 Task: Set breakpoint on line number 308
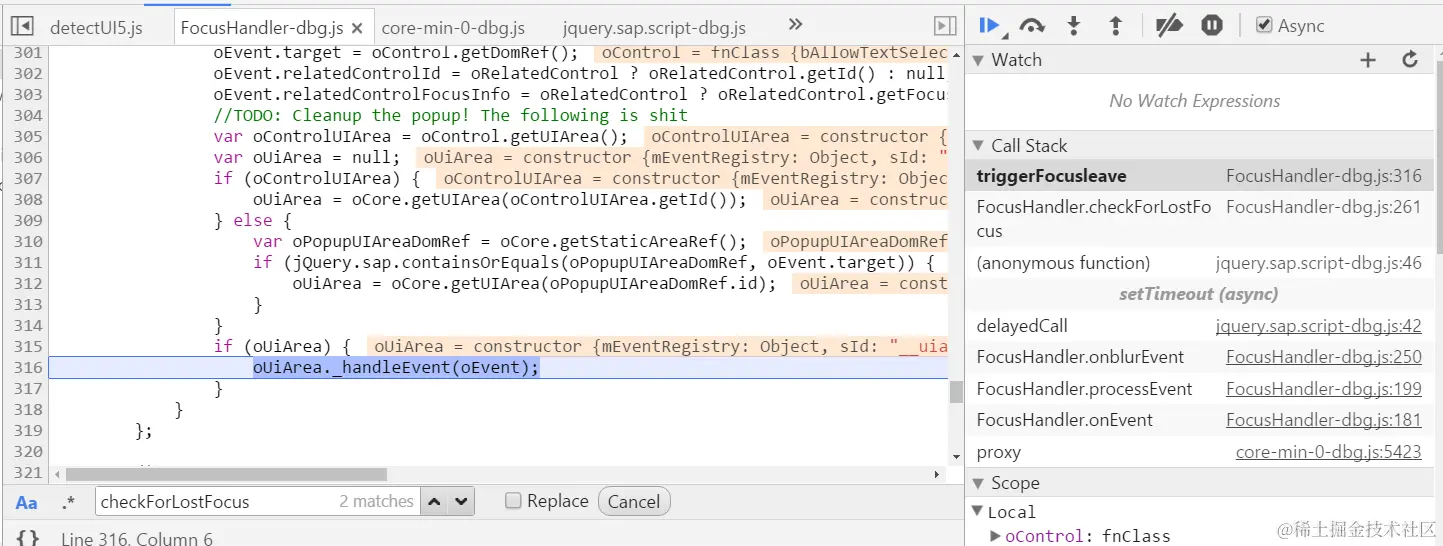pos(29,199)
